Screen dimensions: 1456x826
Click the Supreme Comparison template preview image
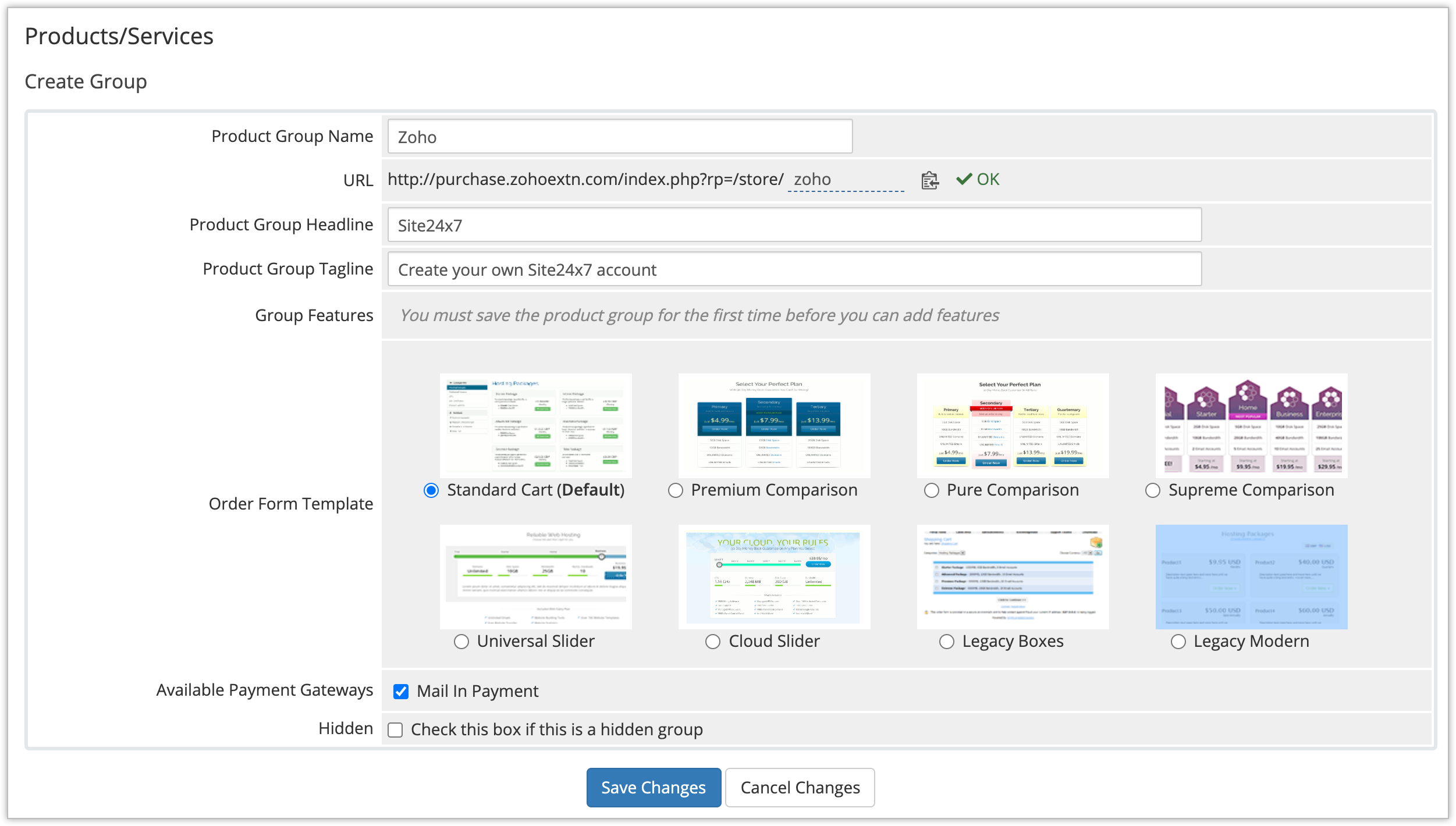(x=1251, y=425)
